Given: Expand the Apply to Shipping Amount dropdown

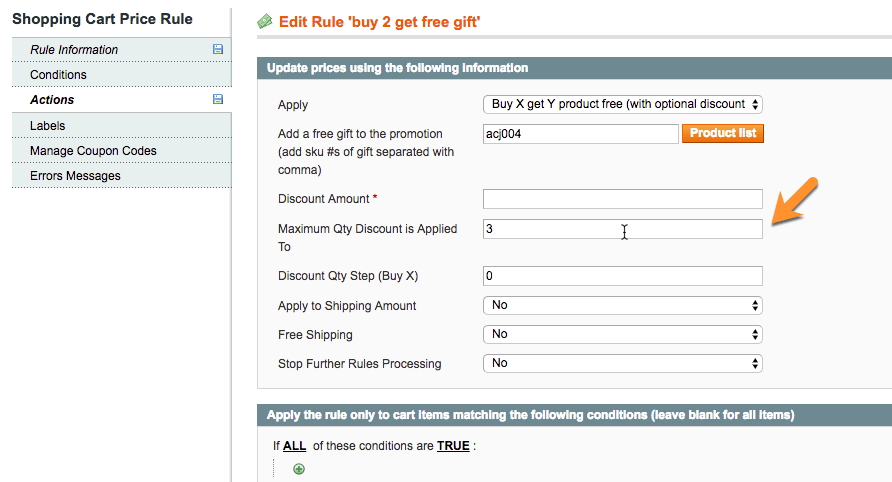Looking at the screenshot, I should (x=622, y=305).
